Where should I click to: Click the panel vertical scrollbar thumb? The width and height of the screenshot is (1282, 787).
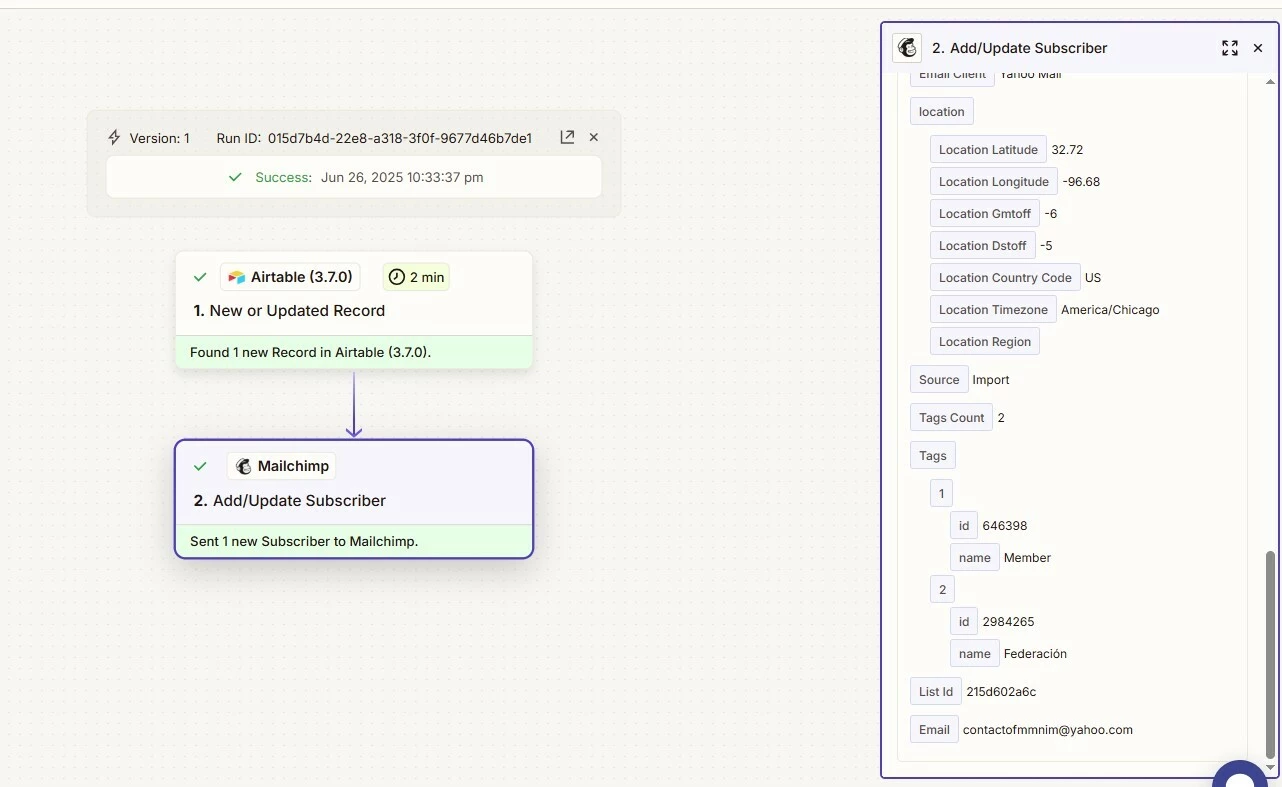(1271, 654)
